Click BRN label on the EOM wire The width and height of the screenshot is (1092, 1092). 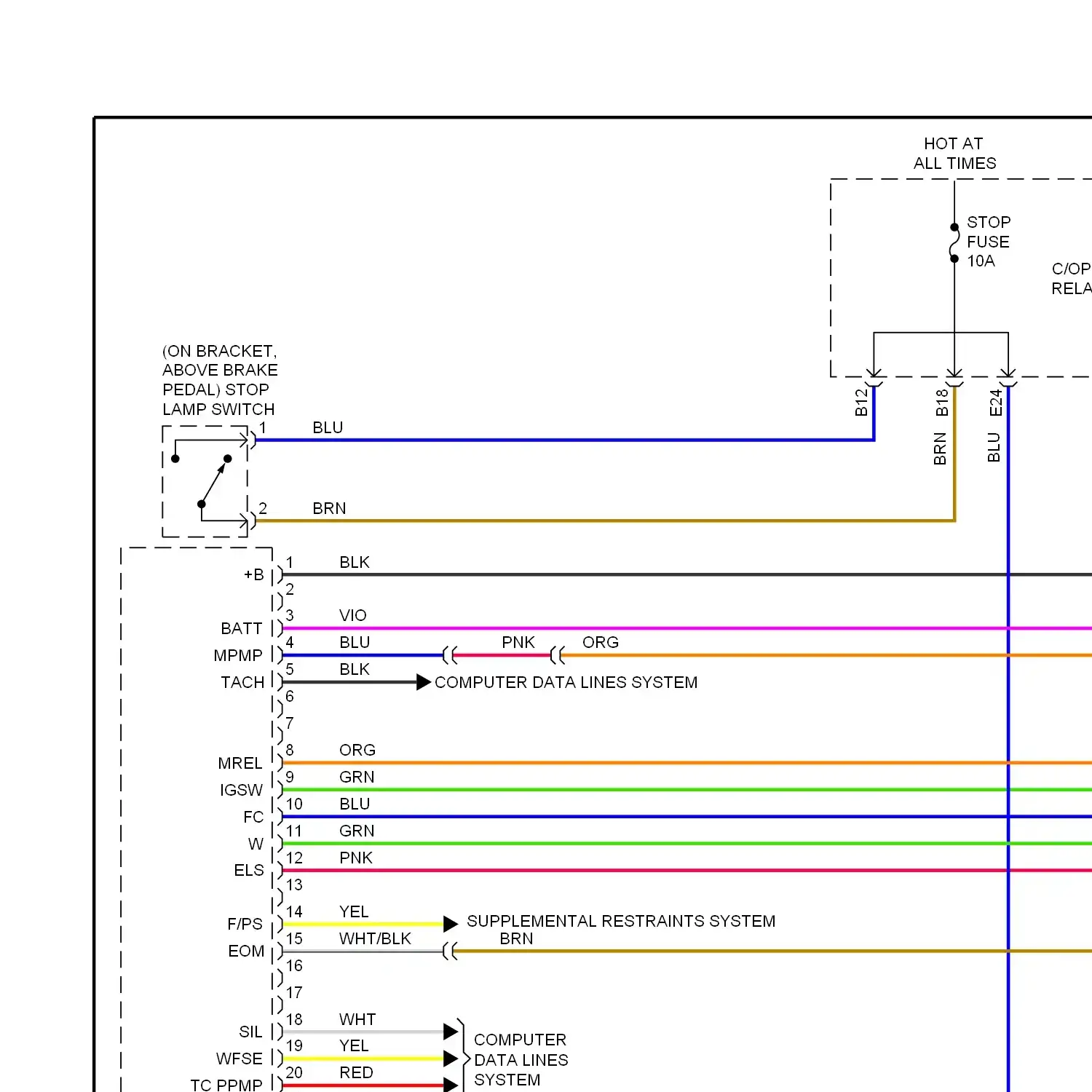[516, 938]
